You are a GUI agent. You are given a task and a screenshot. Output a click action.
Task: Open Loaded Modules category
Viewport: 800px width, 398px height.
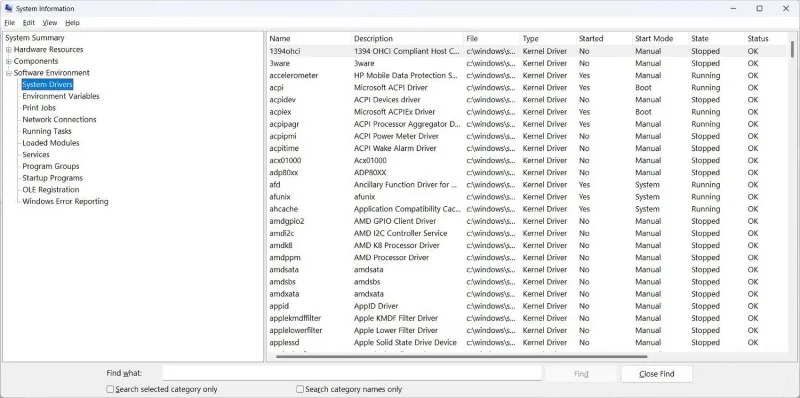[51, 143]
